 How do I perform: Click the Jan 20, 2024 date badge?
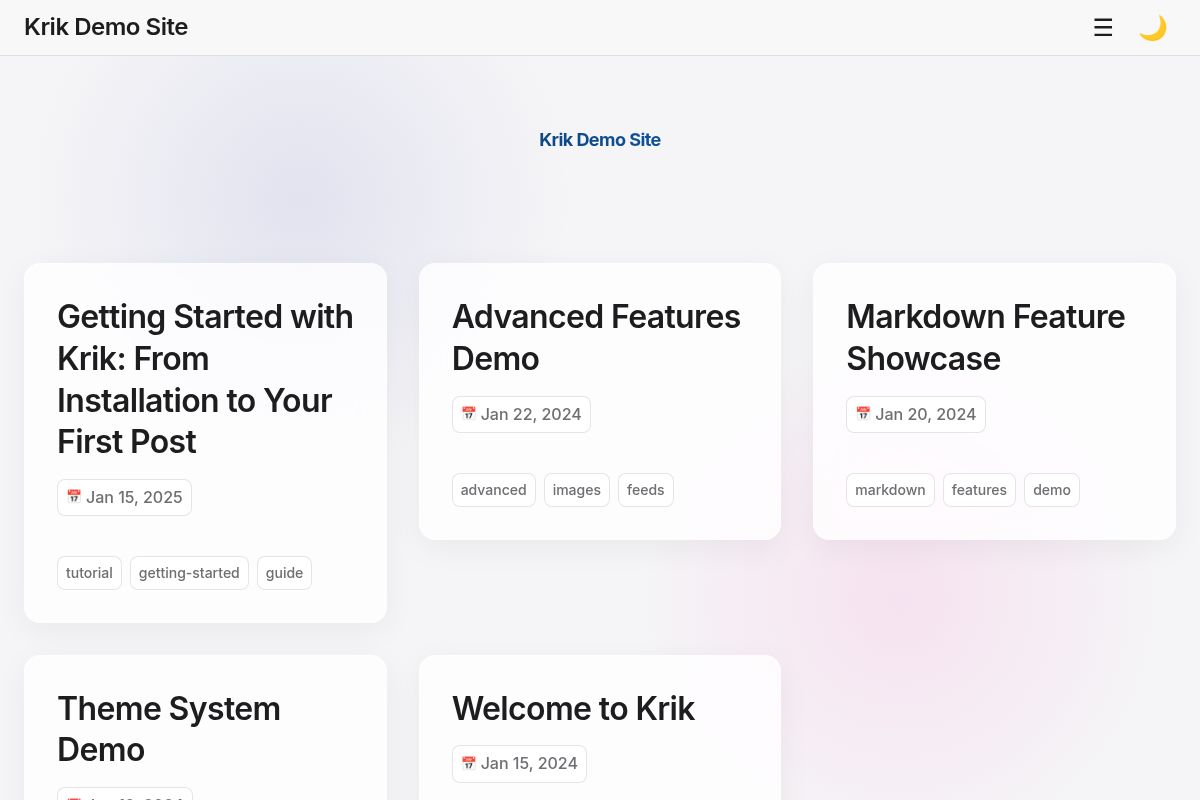pyautogui.click(x=916, y=414)
